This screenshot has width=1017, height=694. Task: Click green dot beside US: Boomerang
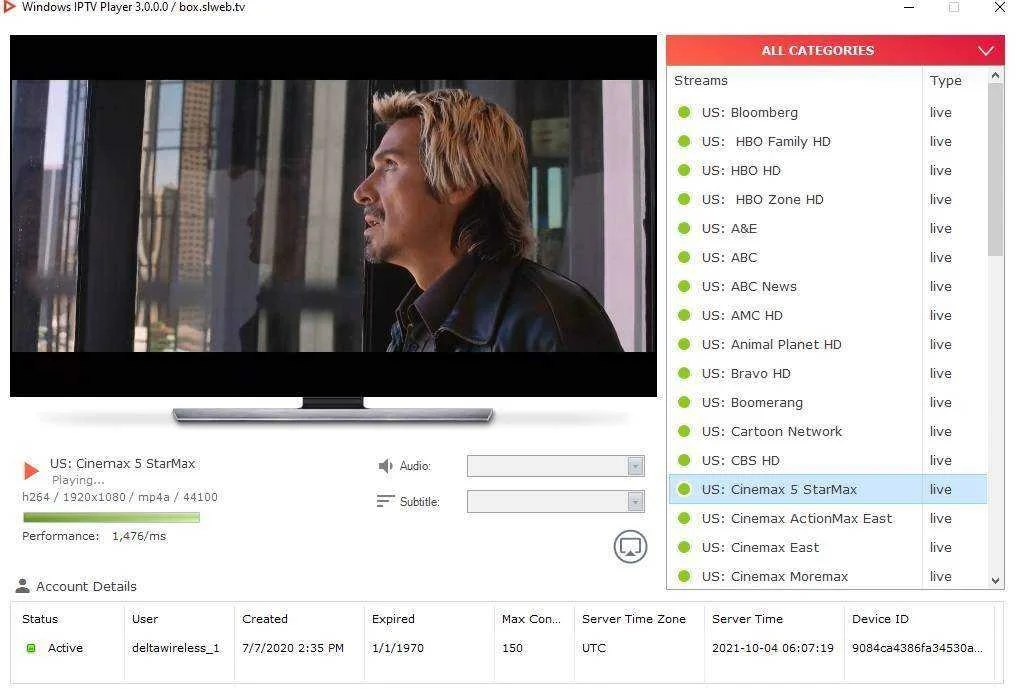684,402
